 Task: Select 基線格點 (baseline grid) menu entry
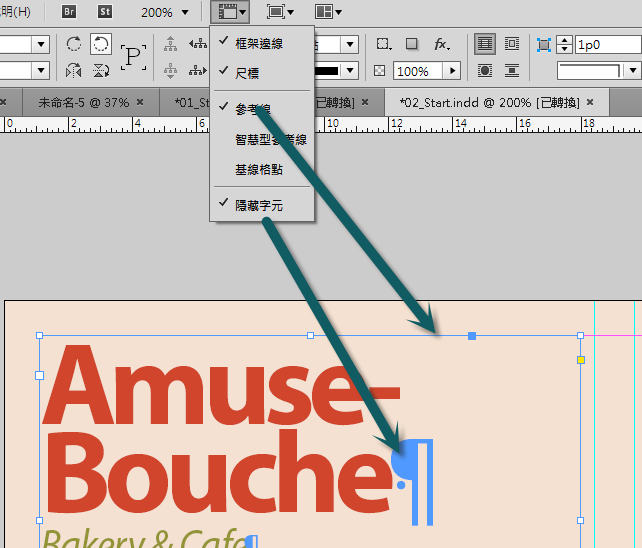click(x=258, y=169)
